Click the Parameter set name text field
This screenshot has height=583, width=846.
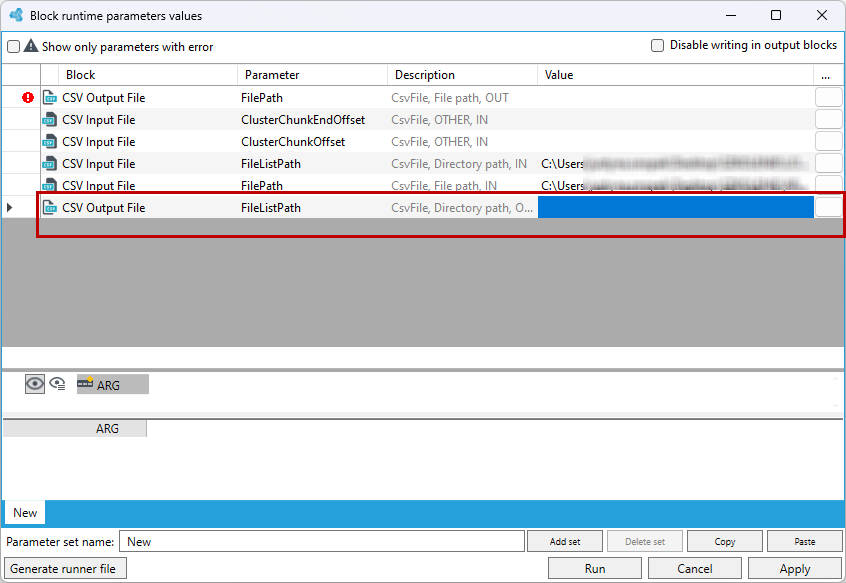(x=322, y=541)
